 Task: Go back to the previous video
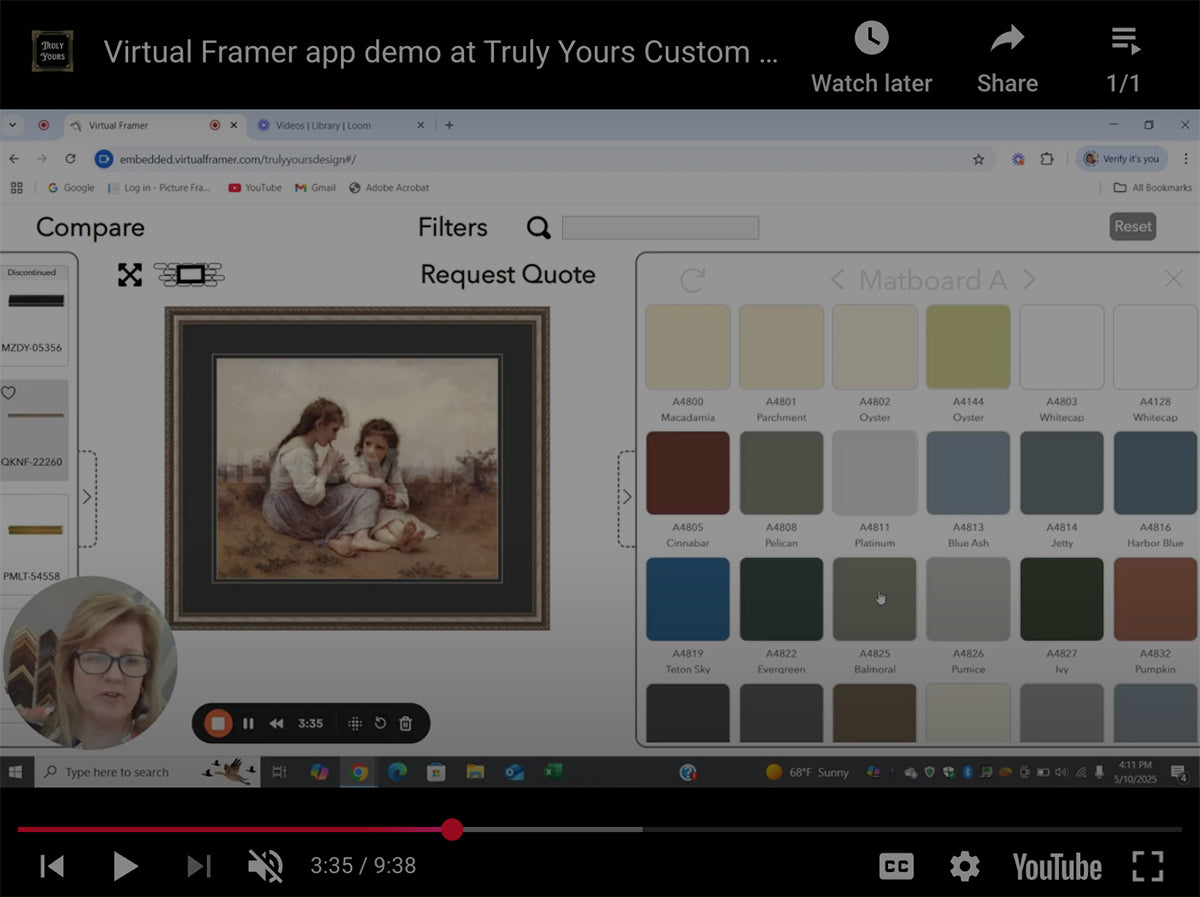point(52,866)
